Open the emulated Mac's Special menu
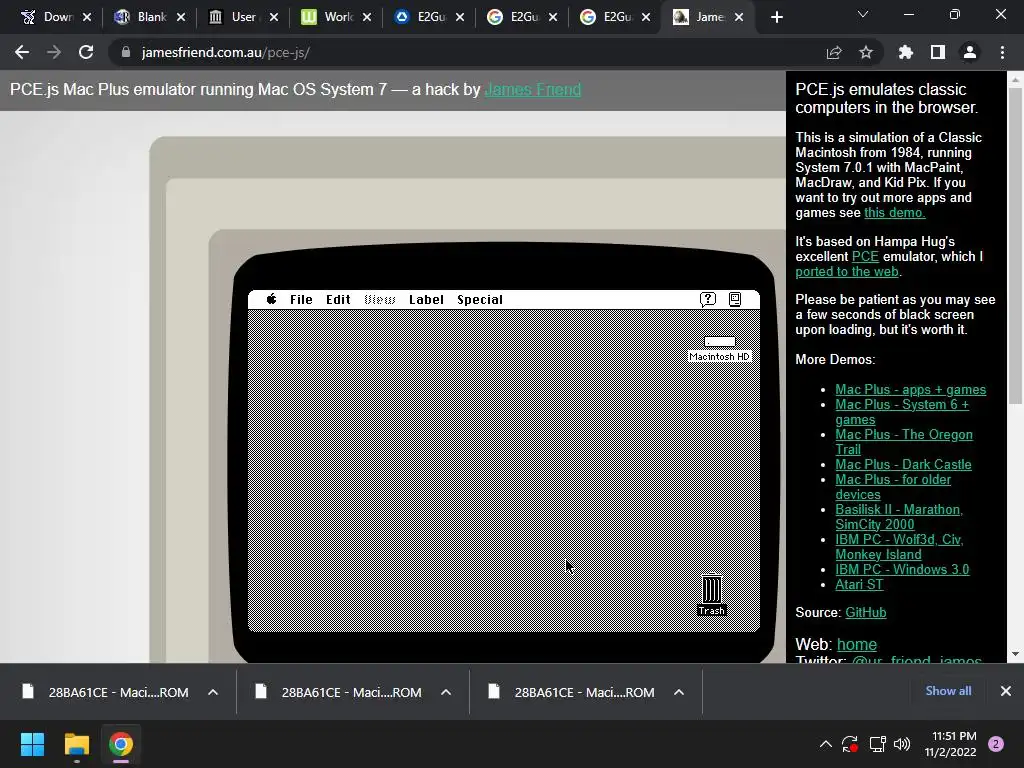The height and width of the screenshot is (768, 1024). click(x=480, y=299)
